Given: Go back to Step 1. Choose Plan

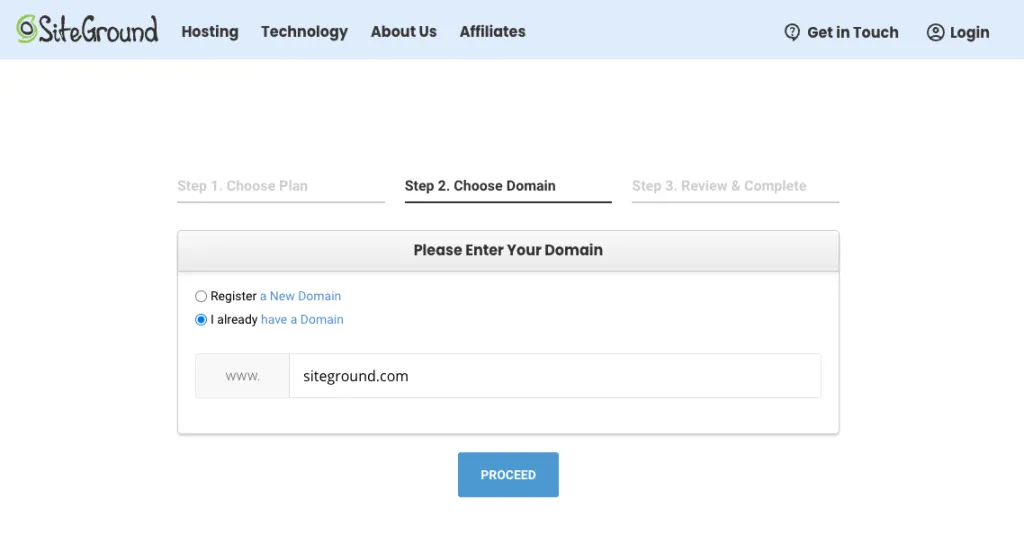Looking at the screenshot, I should tap(242, 186).
